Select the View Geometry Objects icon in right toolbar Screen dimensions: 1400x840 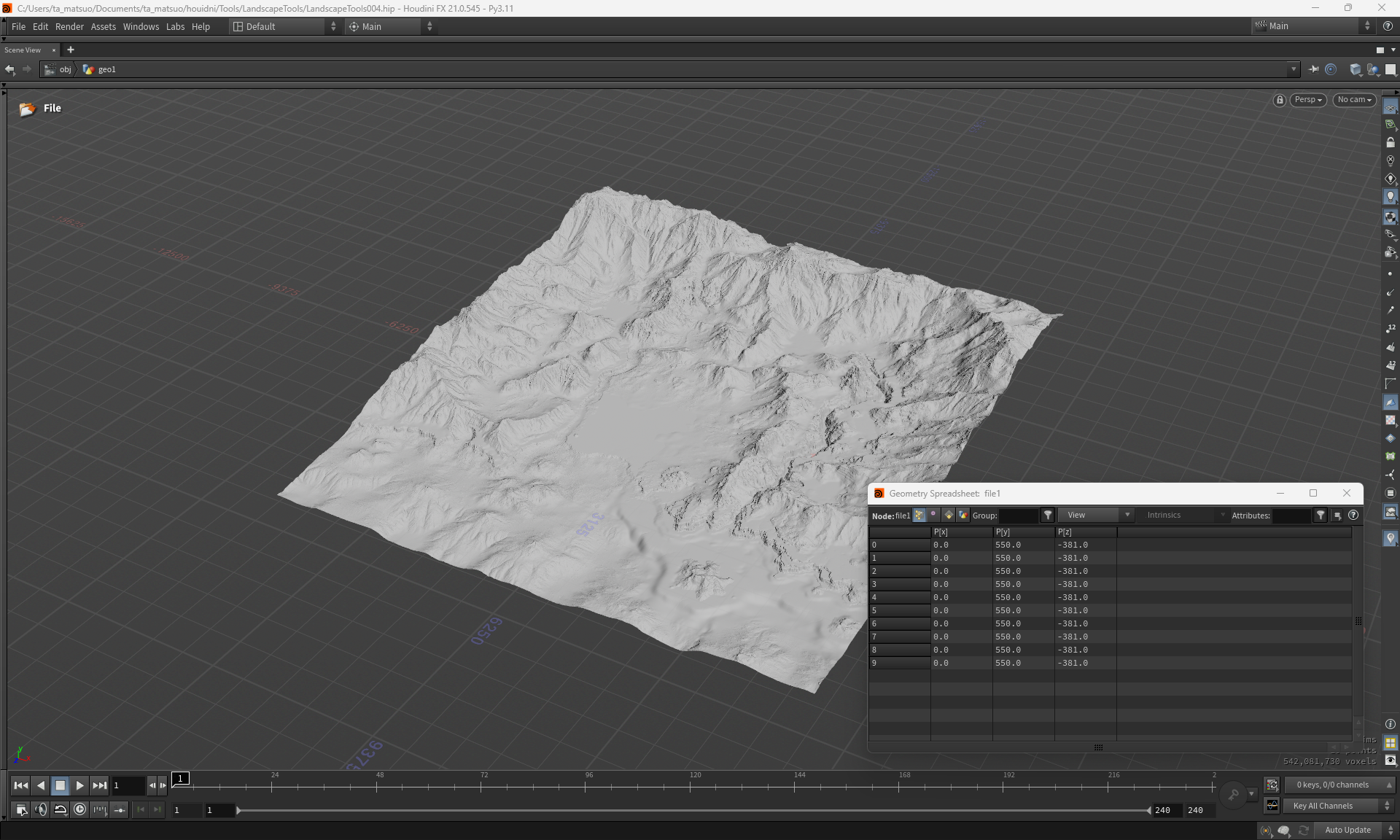1391,106
